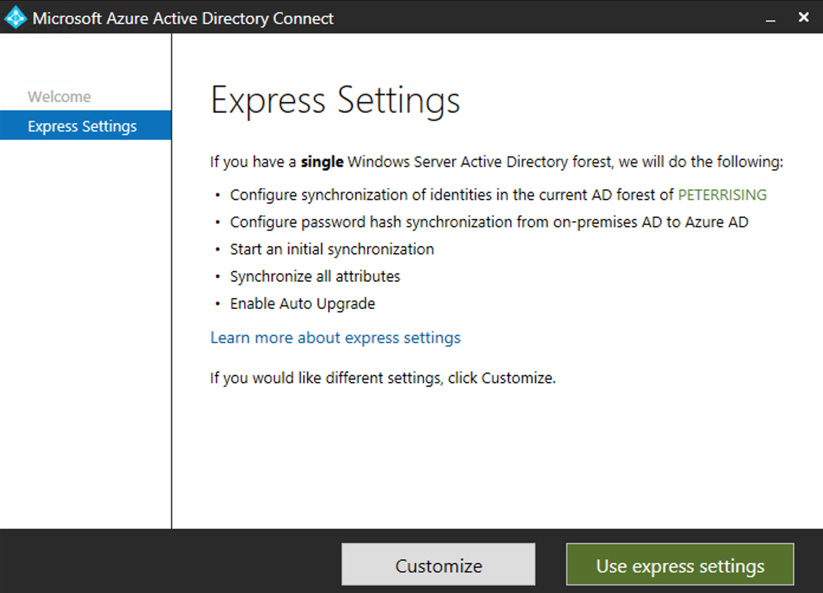
Task: Open Learn more about express settings link
Action: (335, 338)
